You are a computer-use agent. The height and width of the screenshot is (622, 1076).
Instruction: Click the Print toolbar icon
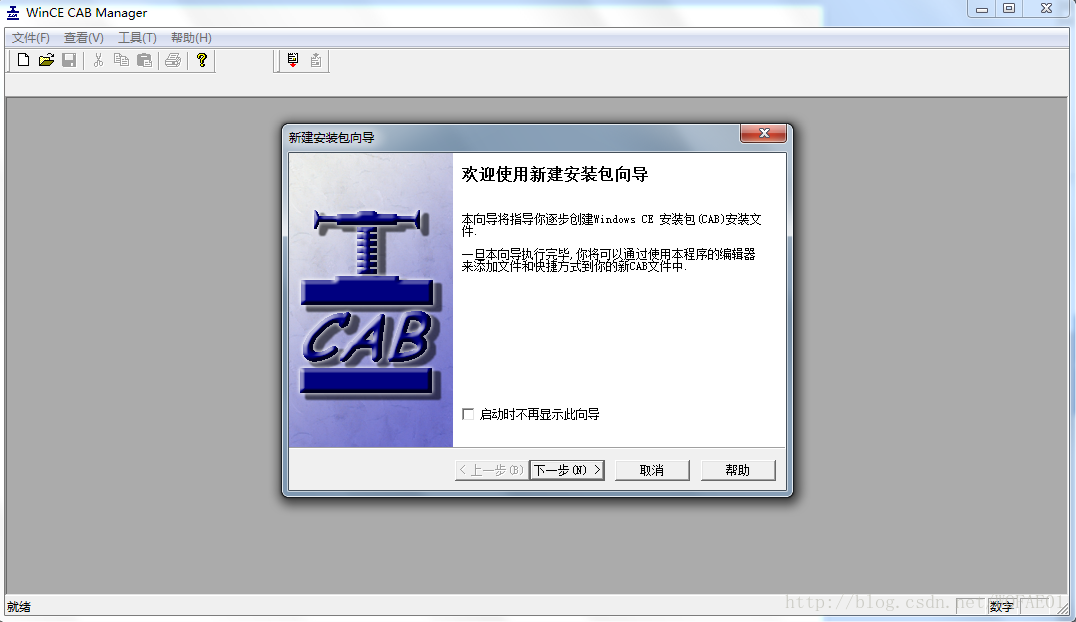point(173,60)
